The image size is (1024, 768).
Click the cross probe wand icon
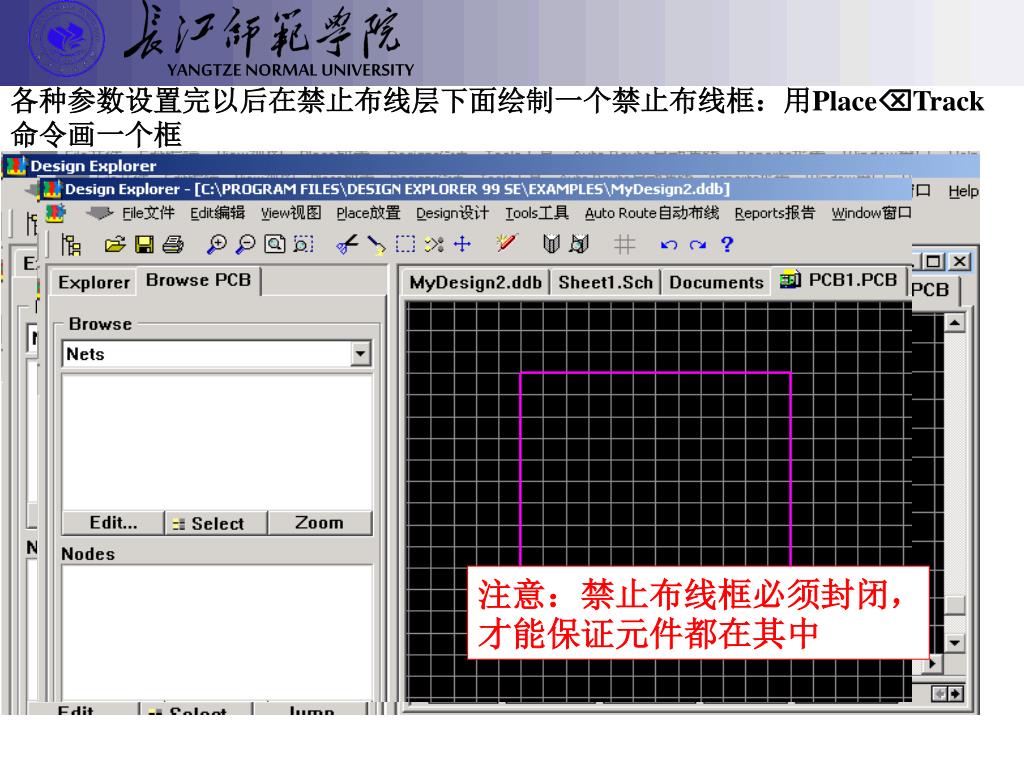[x=507, y=243]
